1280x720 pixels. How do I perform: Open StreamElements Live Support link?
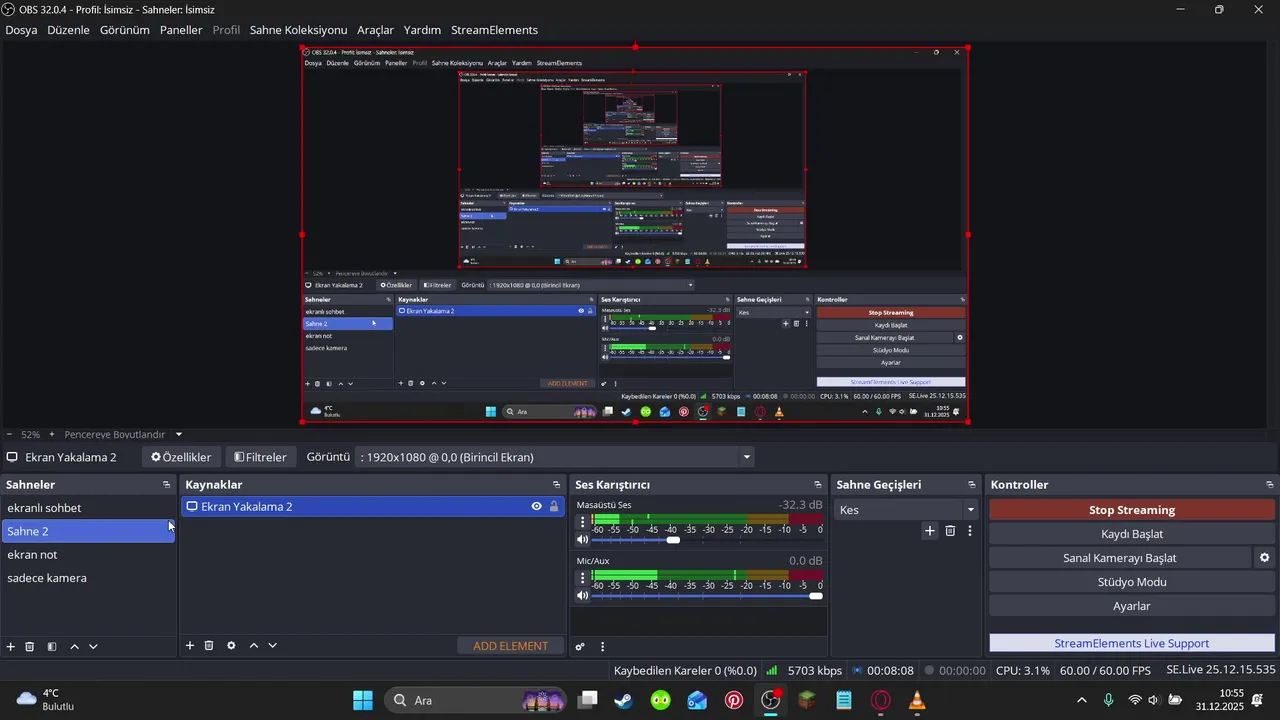point(1132,643)
